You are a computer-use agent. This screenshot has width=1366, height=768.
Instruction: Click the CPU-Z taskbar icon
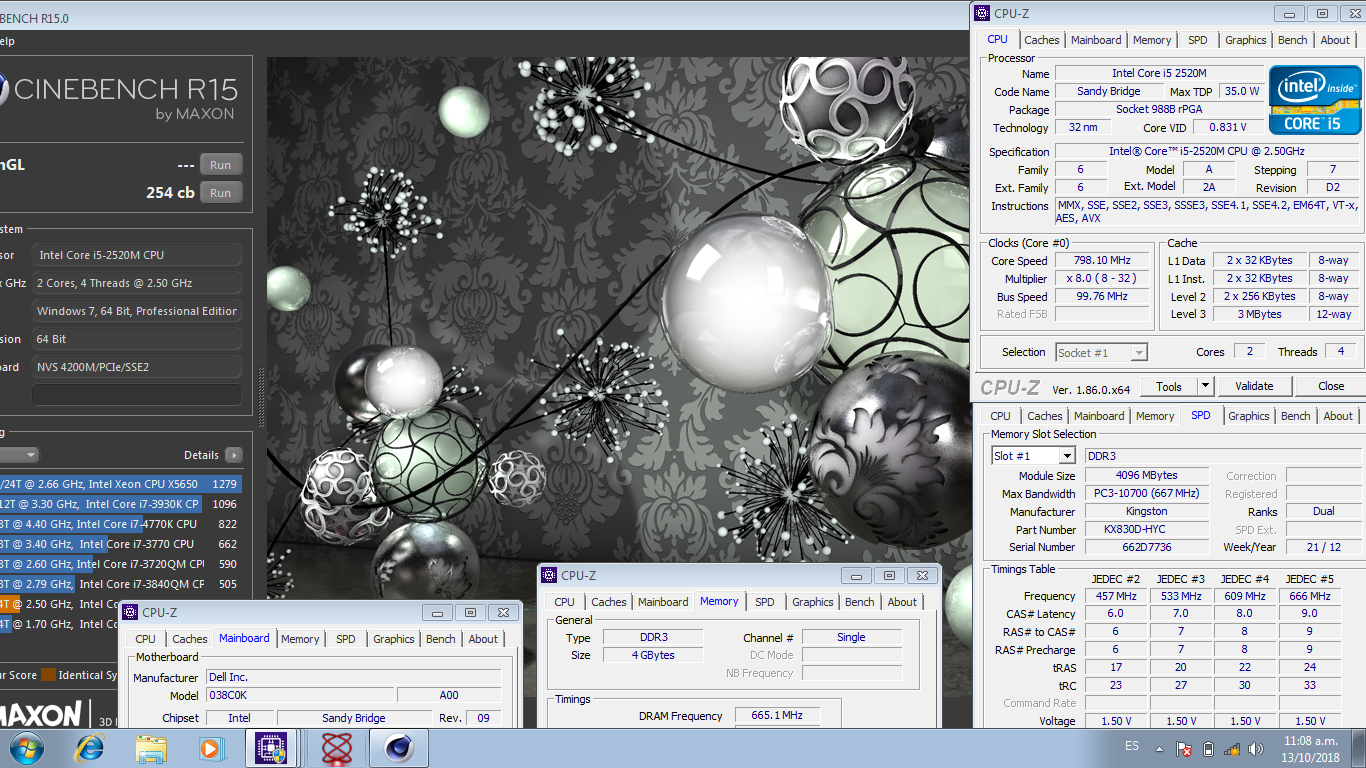271,748
